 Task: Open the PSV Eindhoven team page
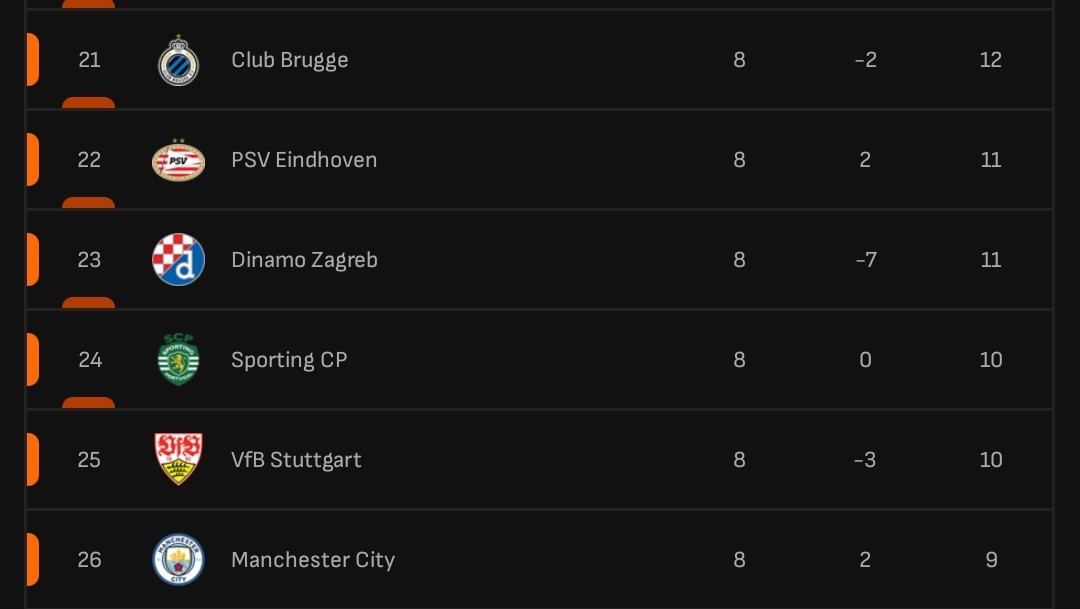(x=304, y=160)
